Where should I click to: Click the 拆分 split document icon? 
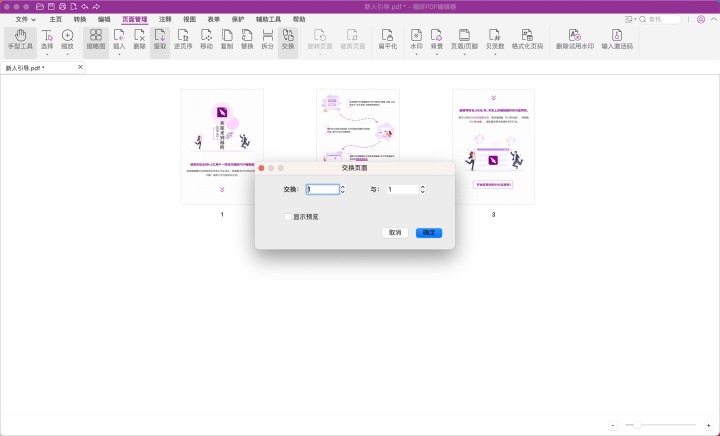(267, 36)
